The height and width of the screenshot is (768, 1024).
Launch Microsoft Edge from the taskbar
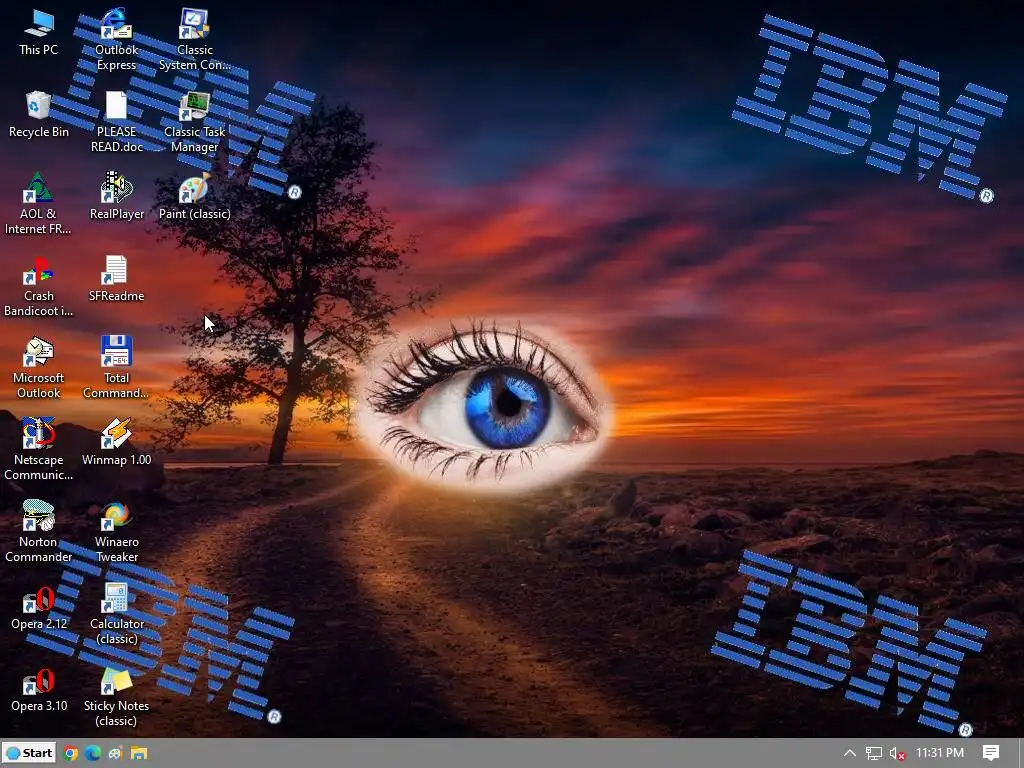click(93, 753)
